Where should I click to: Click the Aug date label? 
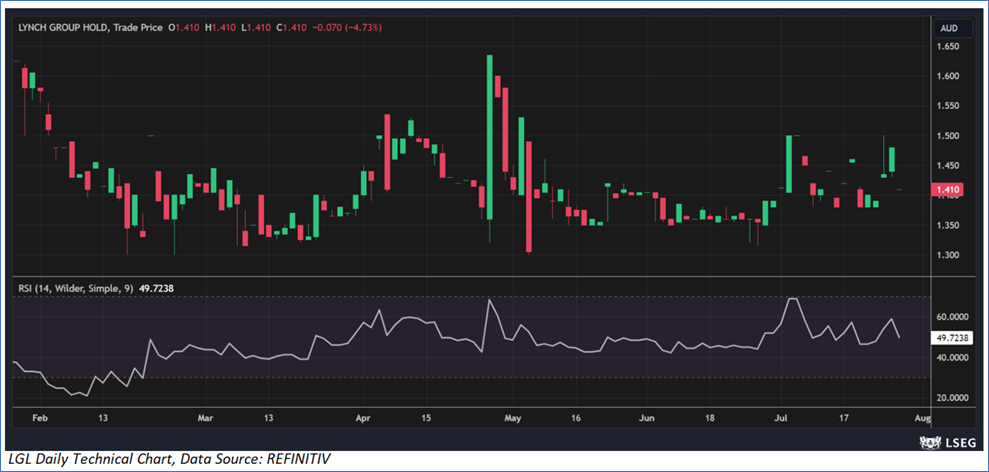click(922, 418)
